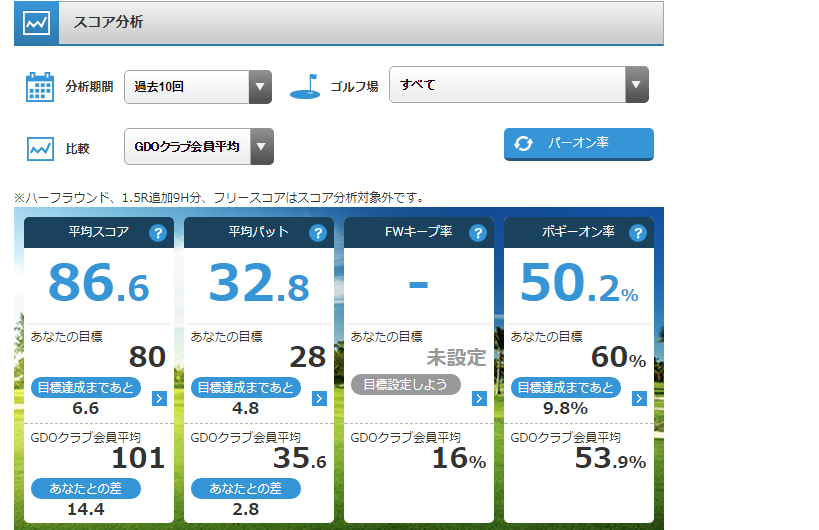The image size is (819, 530).
Task: Open the 比較 dropdown showing GDOクラブ会員平均
Action: [x=198, y=147]
